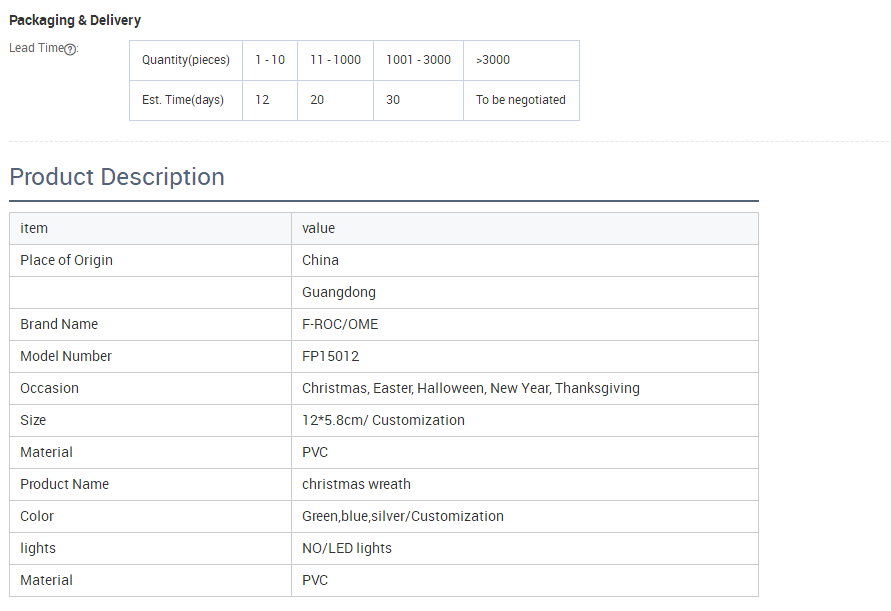
Task: Select the Quantity(pieces) row header
Action: click(x=186, y=60)
